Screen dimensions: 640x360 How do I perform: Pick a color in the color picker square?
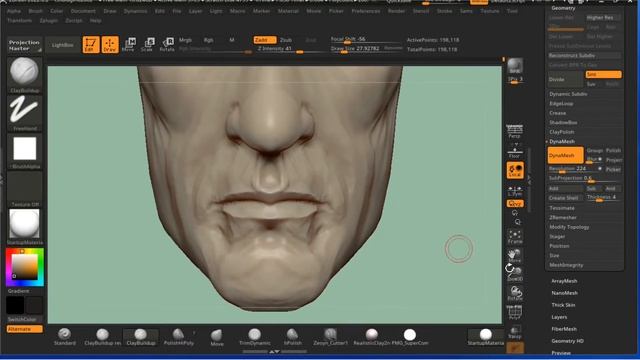pyautogui.click(x=24, y=267)
